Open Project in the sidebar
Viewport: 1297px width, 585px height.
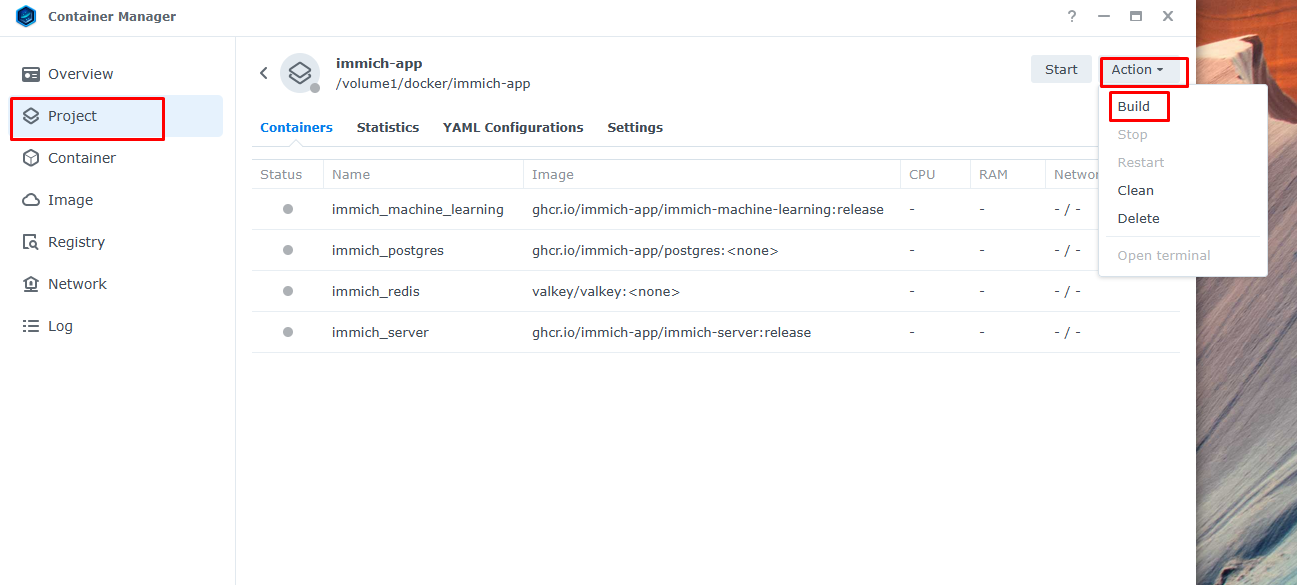(x=72, y=116)
